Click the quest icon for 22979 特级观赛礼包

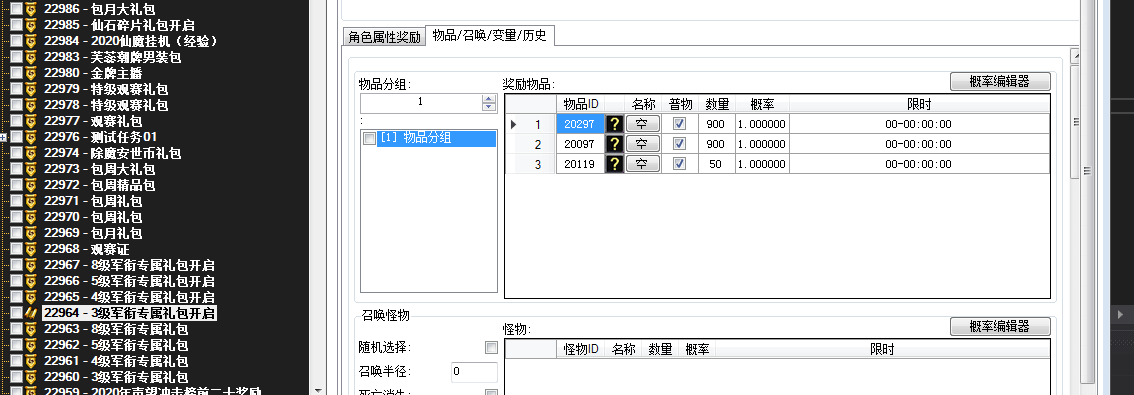click(x=30, y=89)
